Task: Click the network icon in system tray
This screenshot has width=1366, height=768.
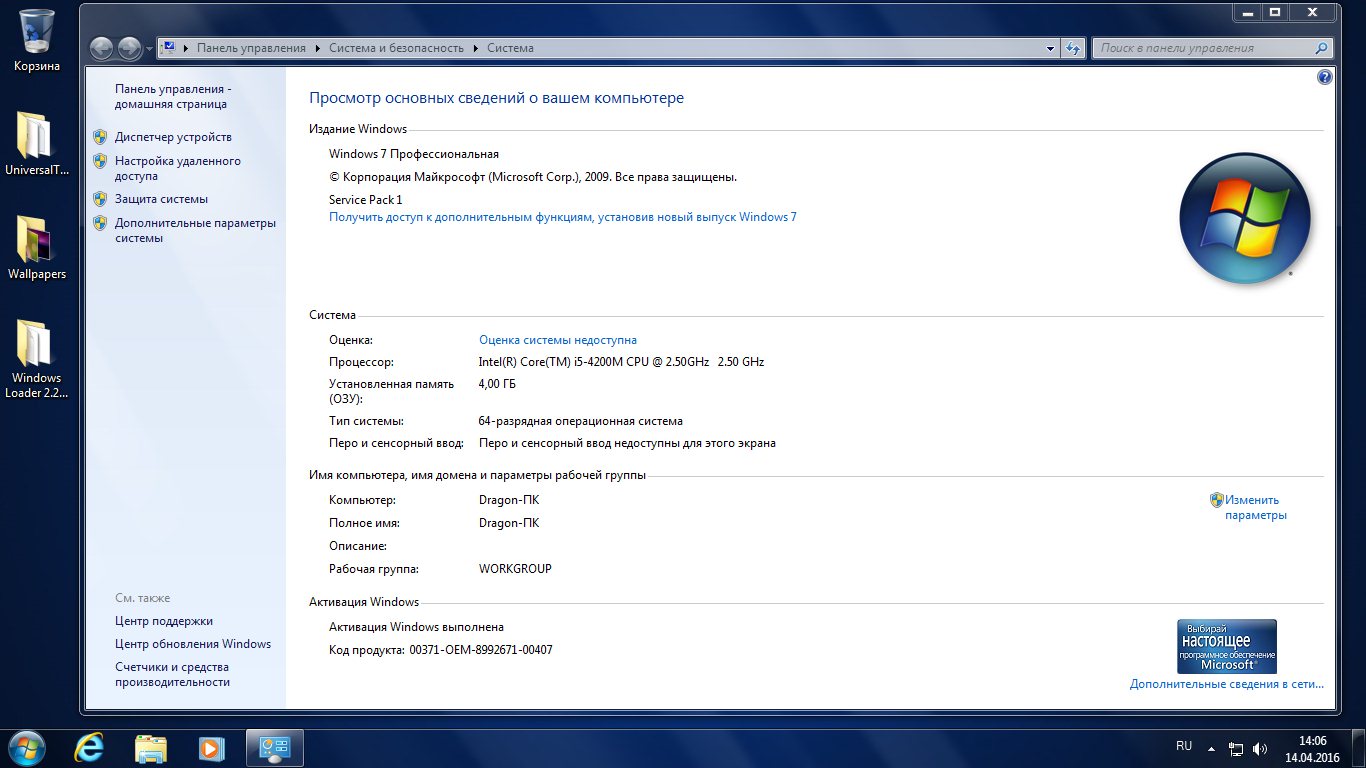Action: (x=1236, y=748)
